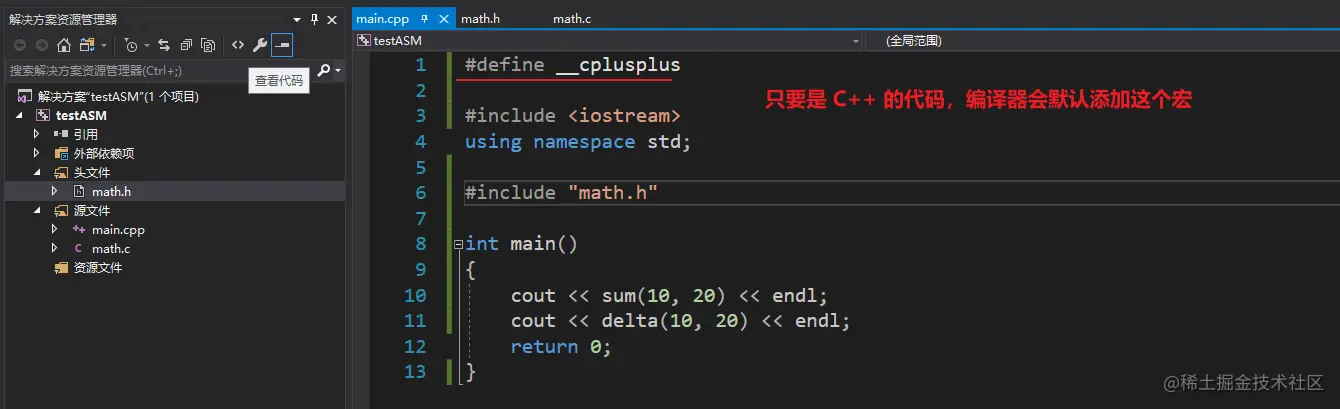
Task: Toggle auto-hide pin on Solution Explorer panel
Action: 314,19
